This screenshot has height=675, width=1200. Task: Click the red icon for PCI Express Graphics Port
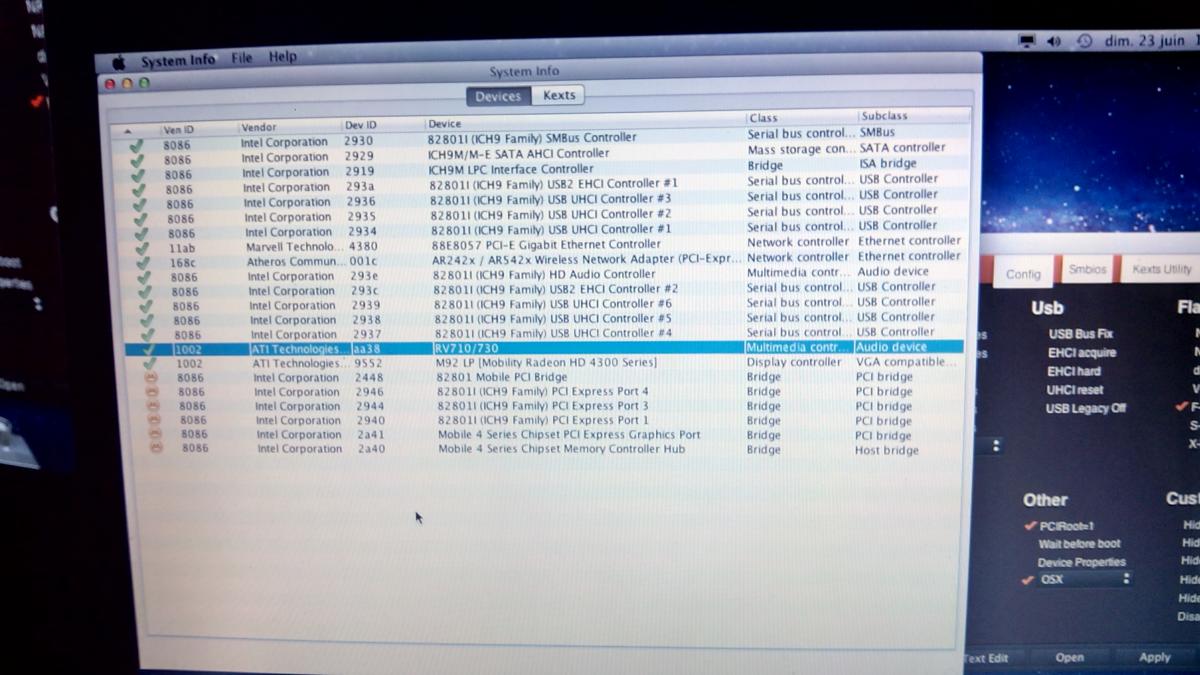tap(156, 434)
